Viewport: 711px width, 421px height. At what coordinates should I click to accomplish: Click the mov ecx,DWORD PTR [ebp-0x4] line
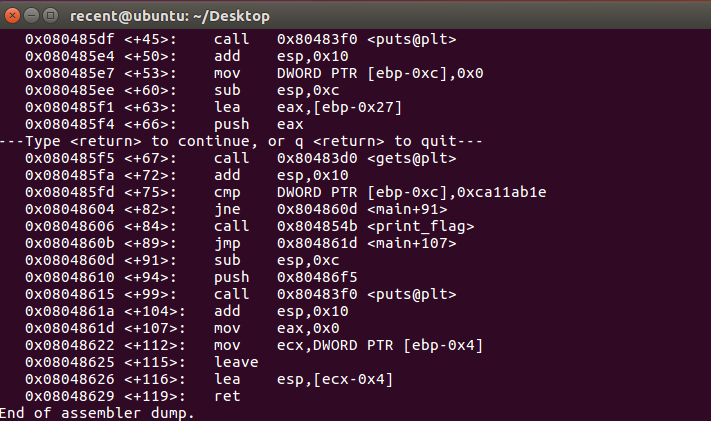(x=254, y=346)
